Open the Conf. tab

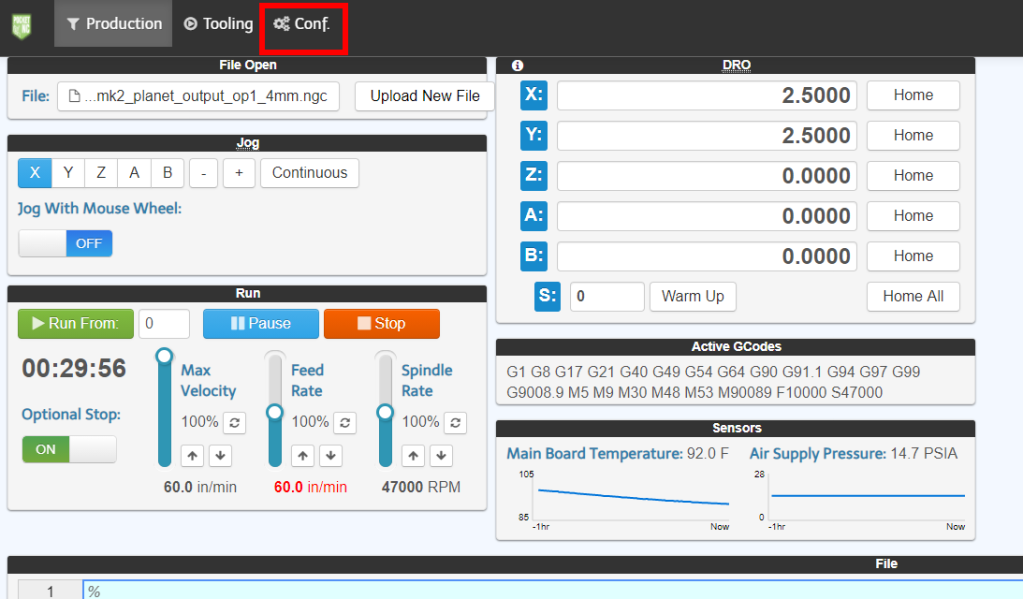[302, 24]
